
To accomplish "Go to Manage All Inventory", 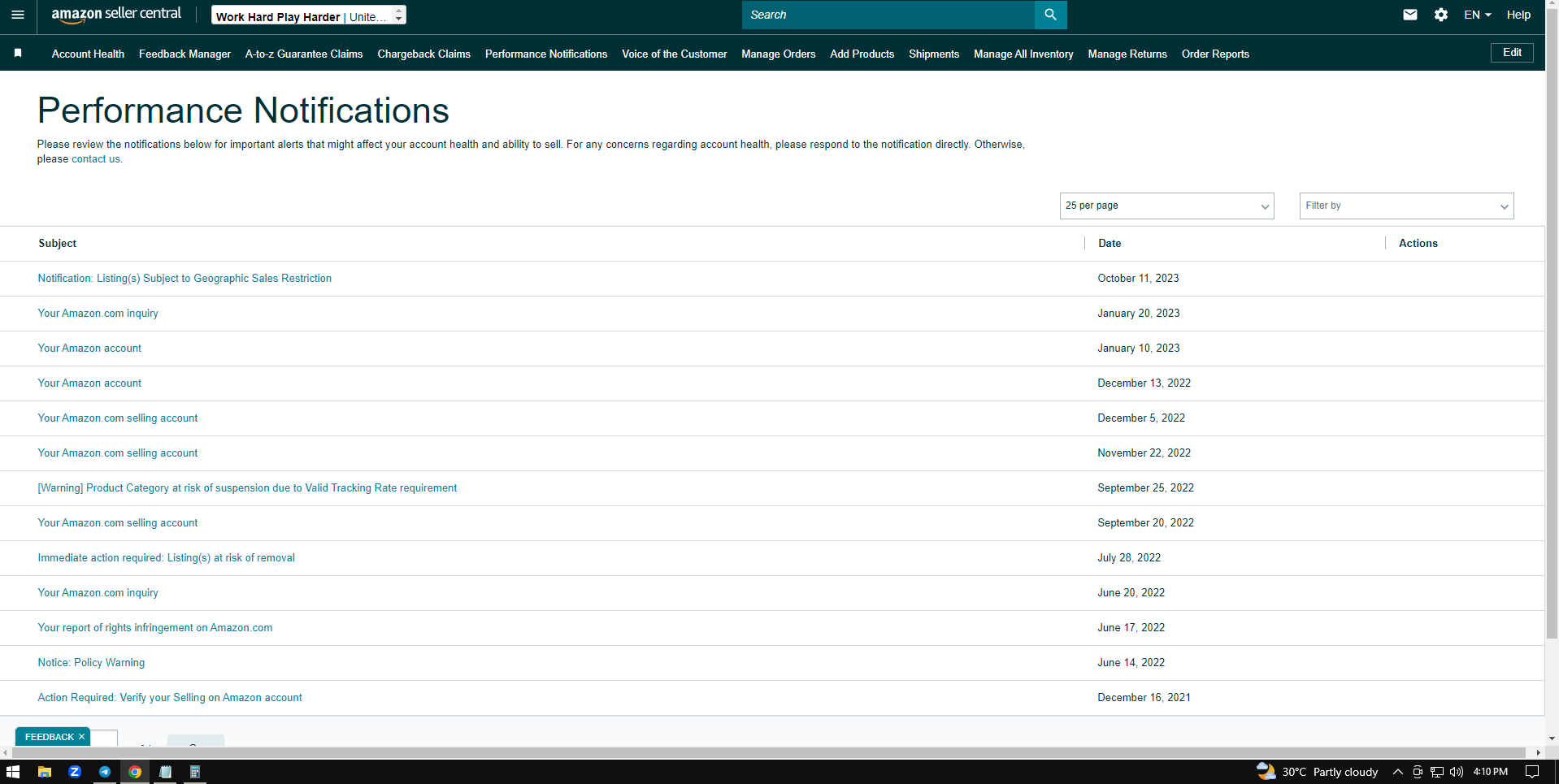I will [x=1023, y=54].
